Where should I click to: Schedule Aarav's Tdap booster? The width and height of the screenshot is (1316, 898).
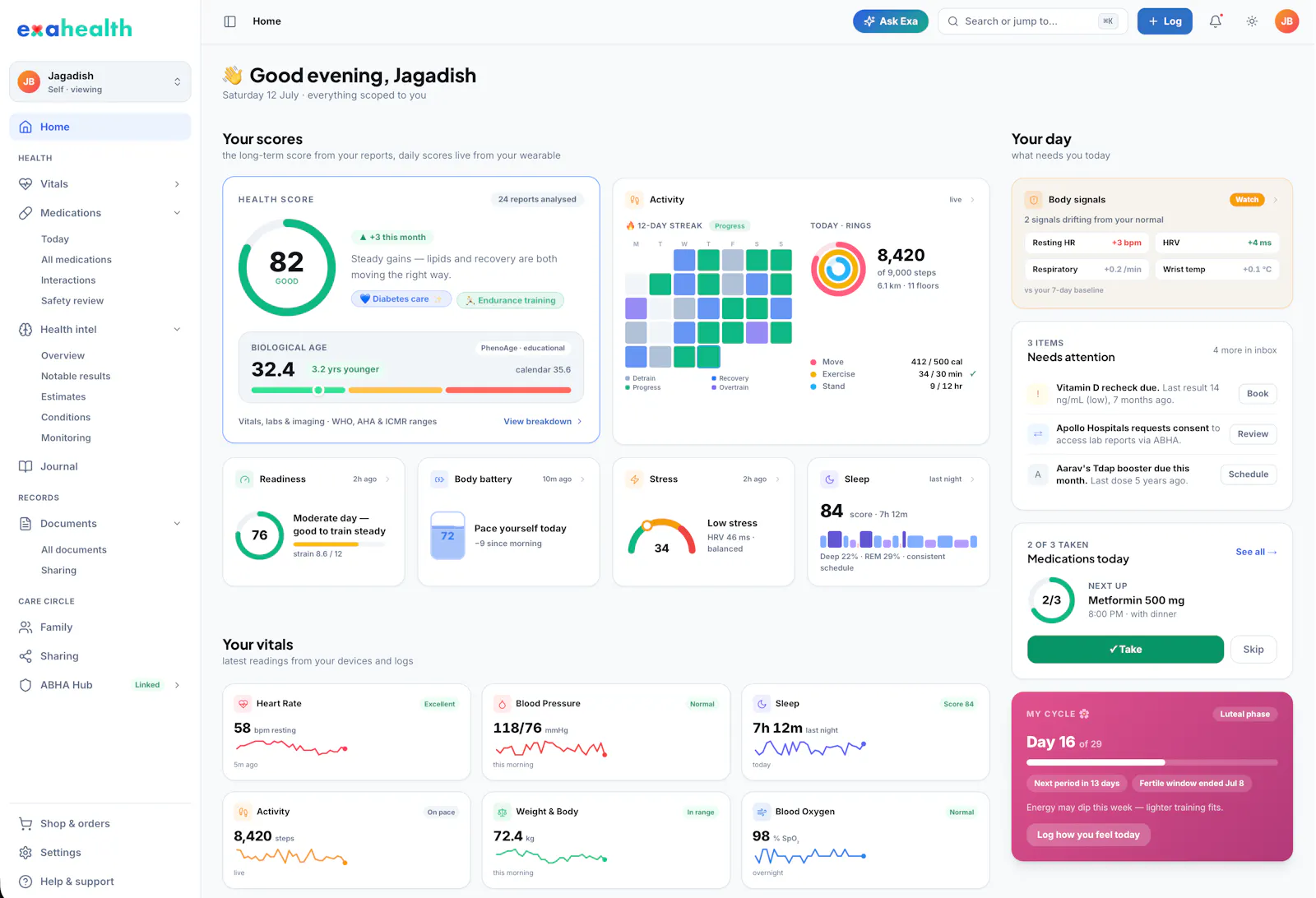(x=1249, y=474)
